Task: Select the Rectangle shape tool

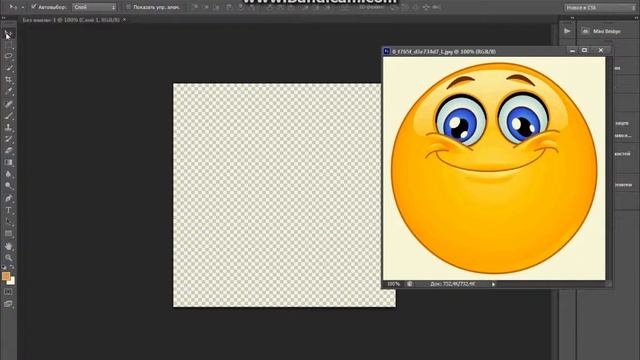Action: [9, 234]
